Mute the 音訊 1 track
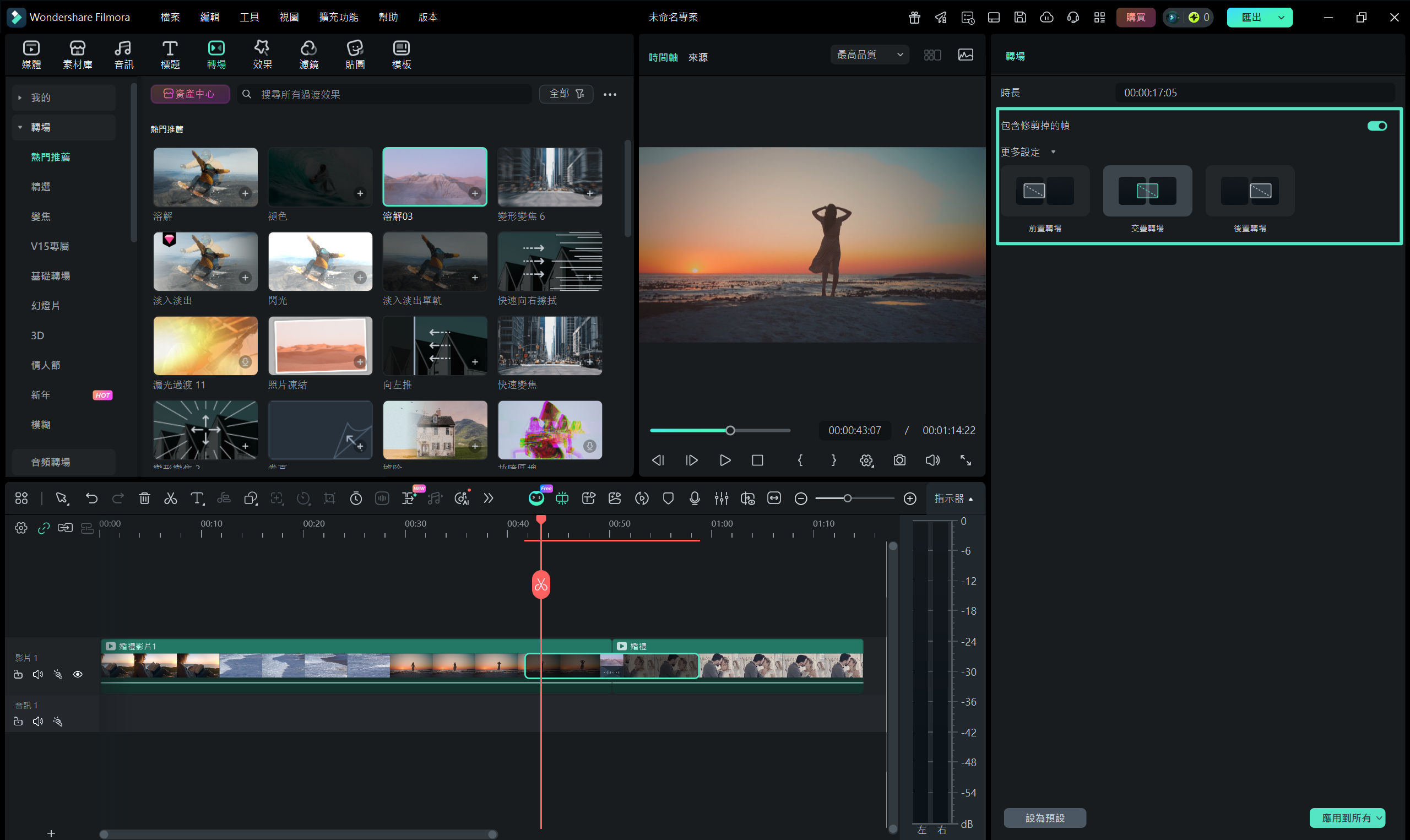This screenshot has width=1410, height=840. click(38, 722)
